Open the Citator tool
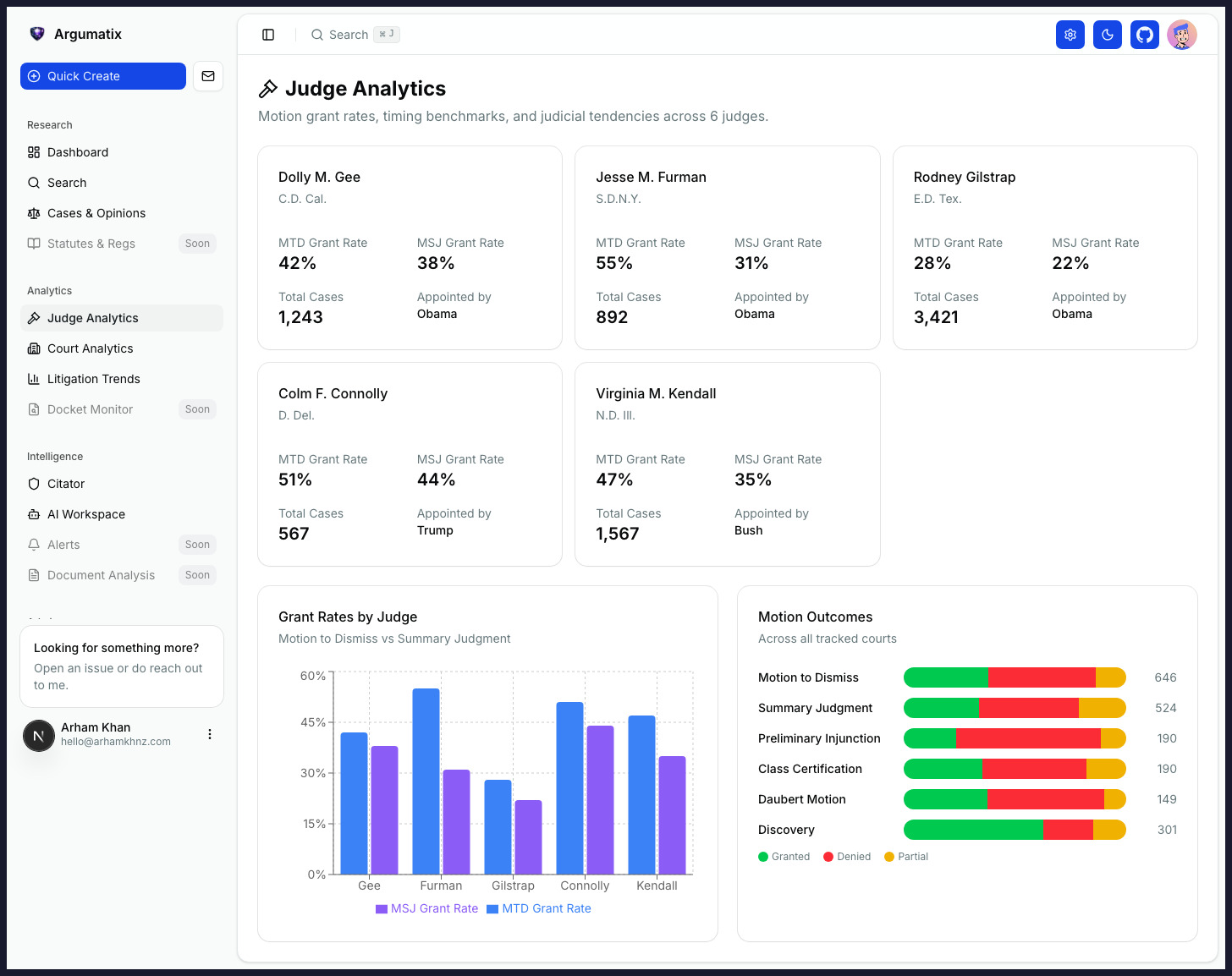Image resolution: width=1232 pixels, height=976 pixels. pyautogui.click(x=65, y=484)
